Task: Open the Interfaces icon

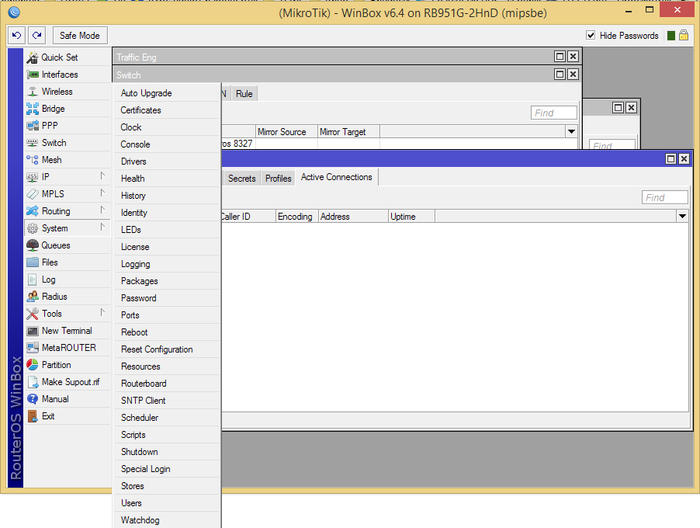Action: [x=32, y=75]
